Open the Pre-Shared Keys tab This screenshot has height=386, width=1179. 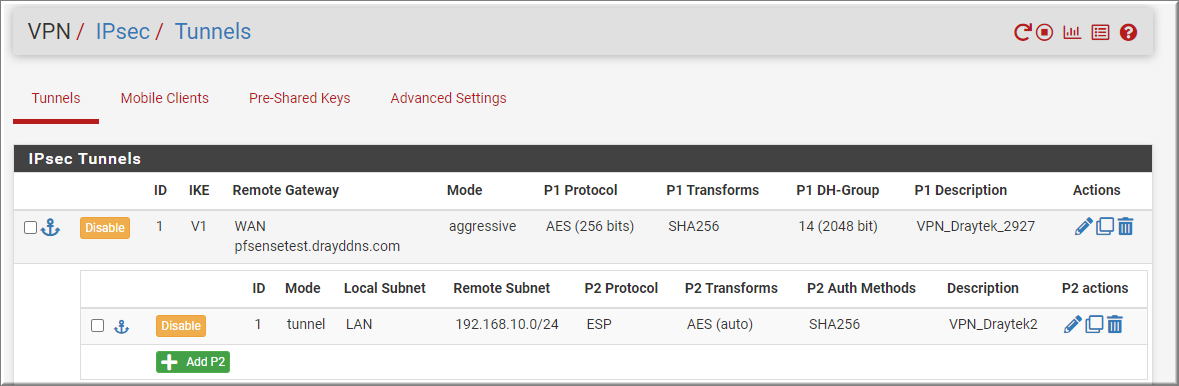coord(299,98)
